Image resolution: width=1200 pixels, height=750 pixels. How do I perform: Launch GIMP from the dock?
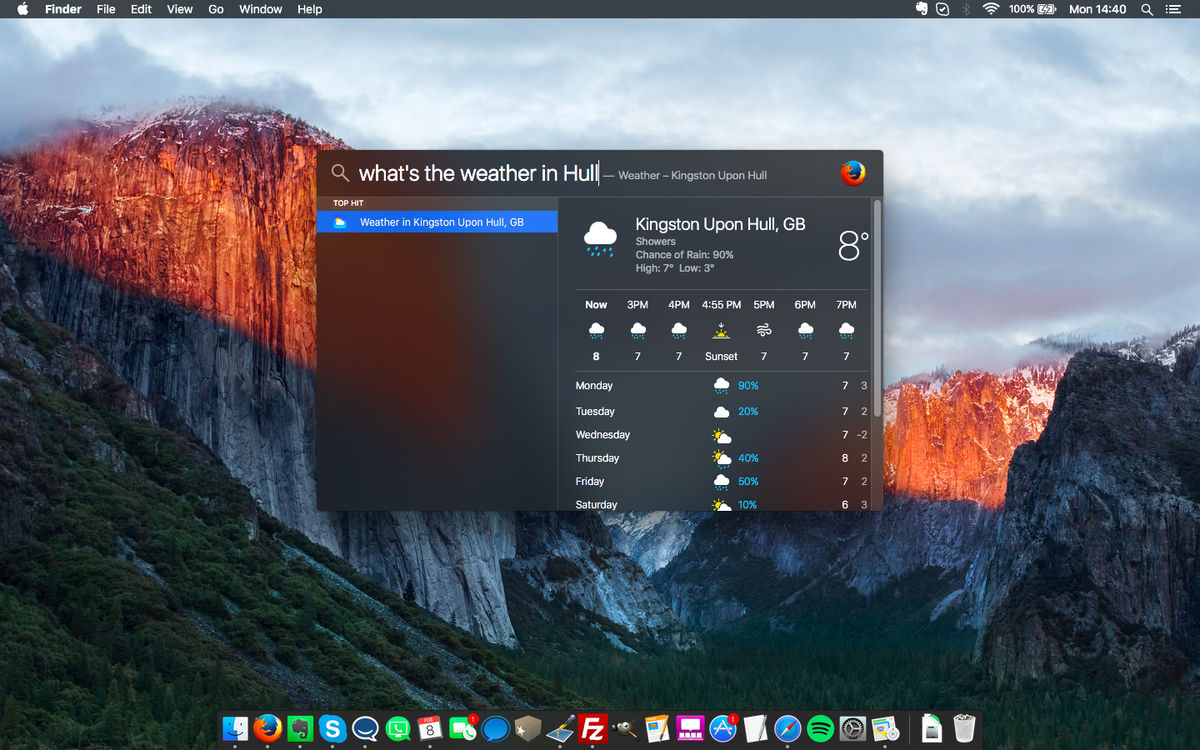[624, 730]
